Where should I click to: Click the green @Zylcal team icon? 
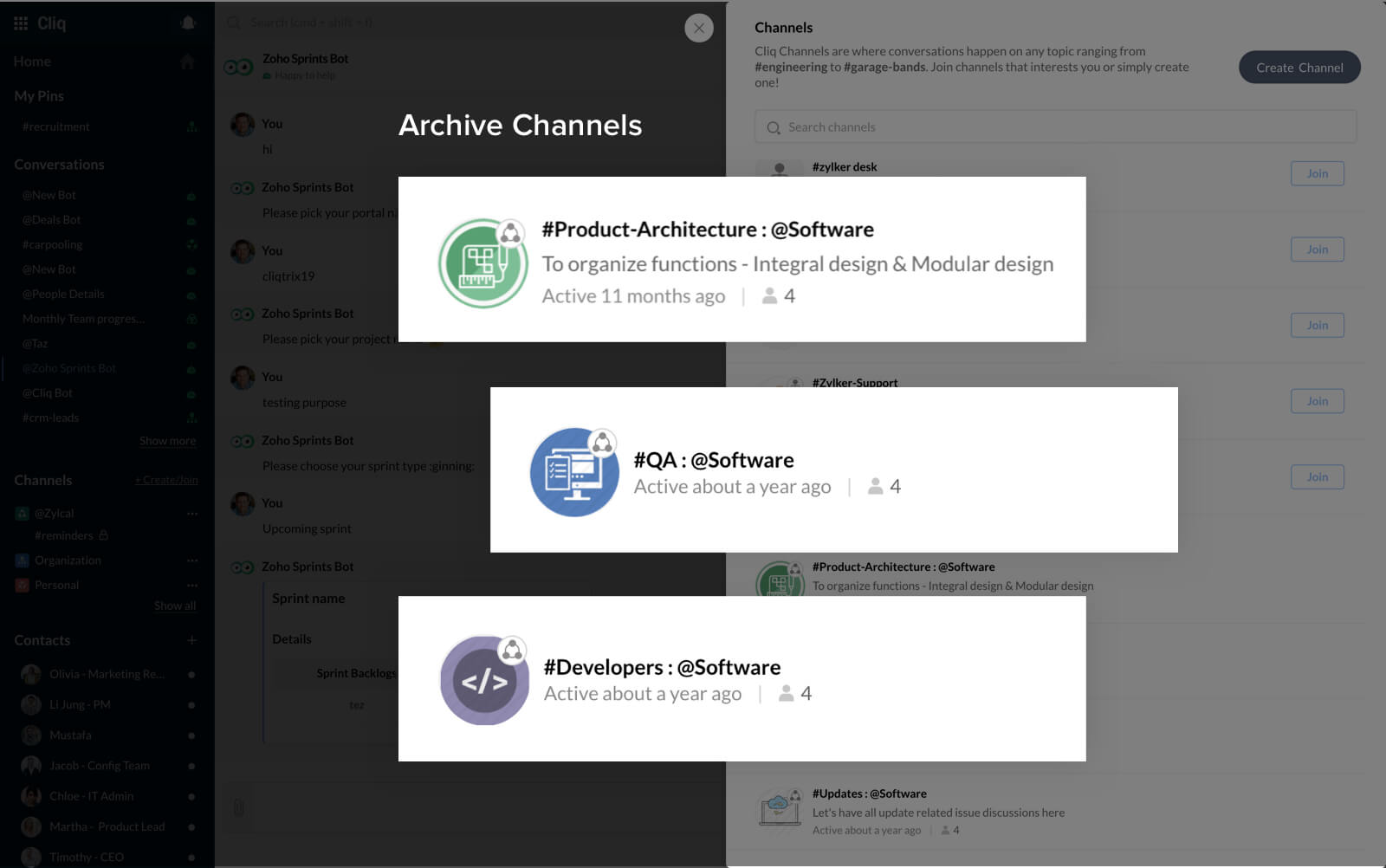(23, 514)
